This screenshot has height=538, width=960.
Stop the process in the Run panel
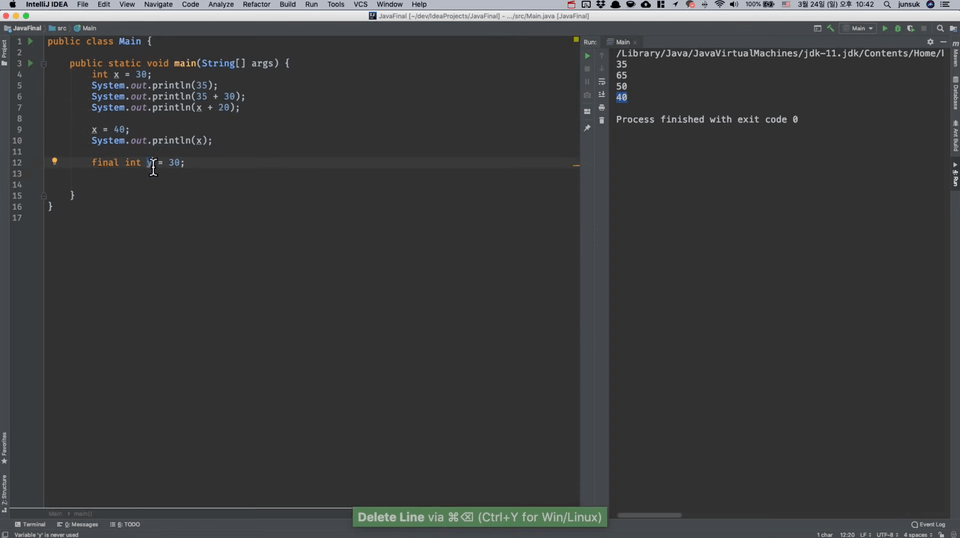pos(587,69)
